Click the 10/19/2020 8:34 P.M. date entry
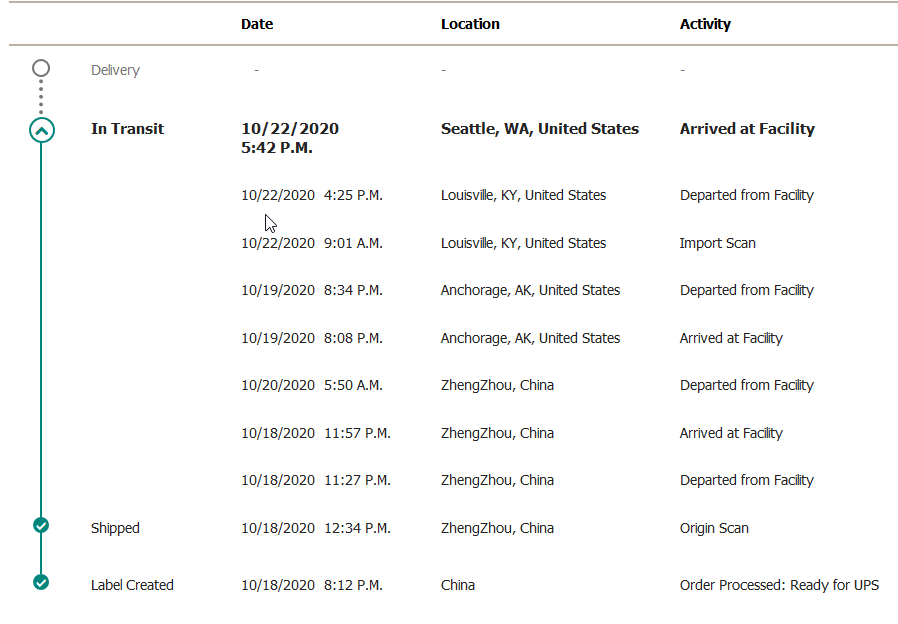This screenshot has width=898, height=624. click(312, 290)
